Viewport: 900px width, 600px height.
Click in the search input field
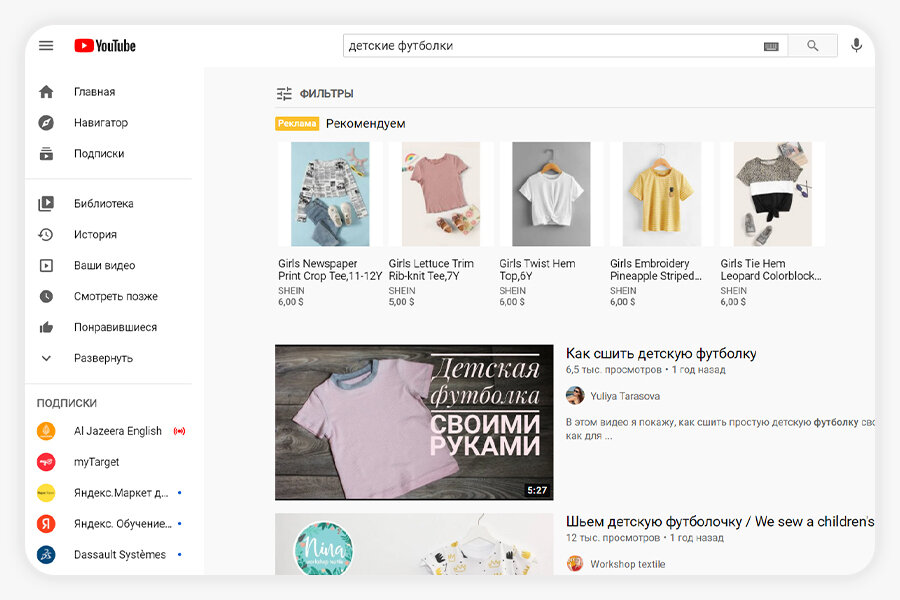(x=550, y=46)
